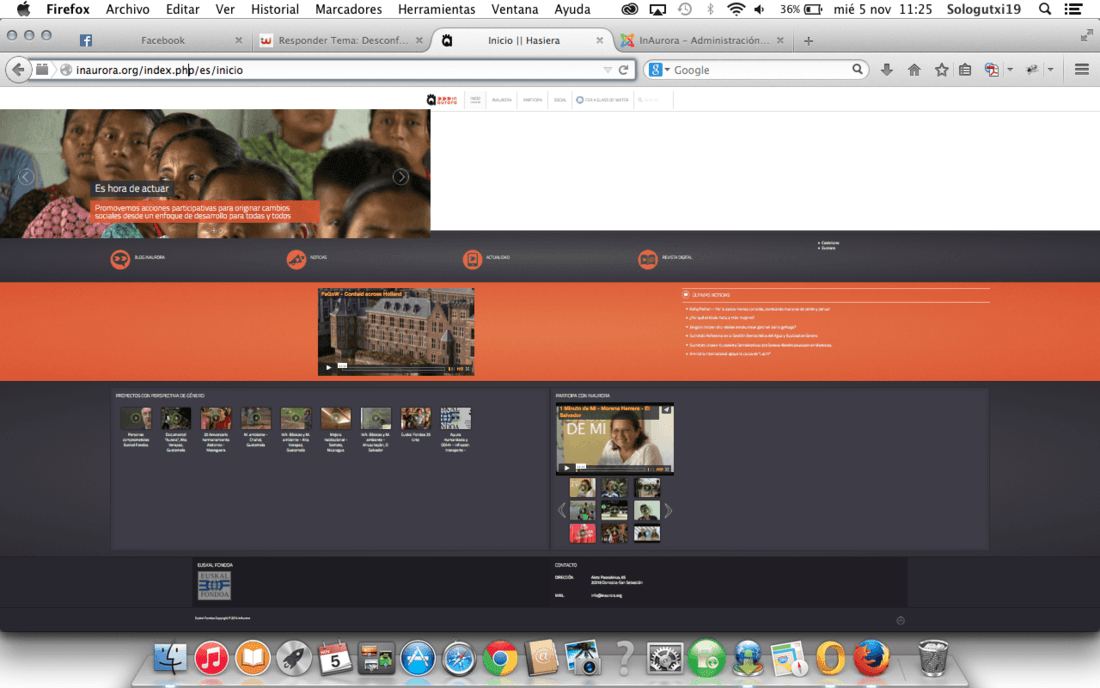
Task: Click the site search box in header
Action: pos(652,100)
